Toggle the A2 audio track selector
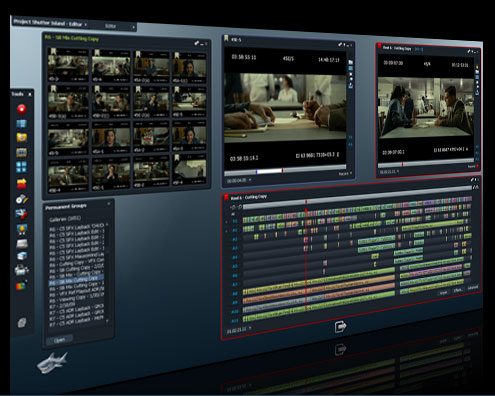Image resolution: width=495 pixels, height=396 pixels. [235, 239]
